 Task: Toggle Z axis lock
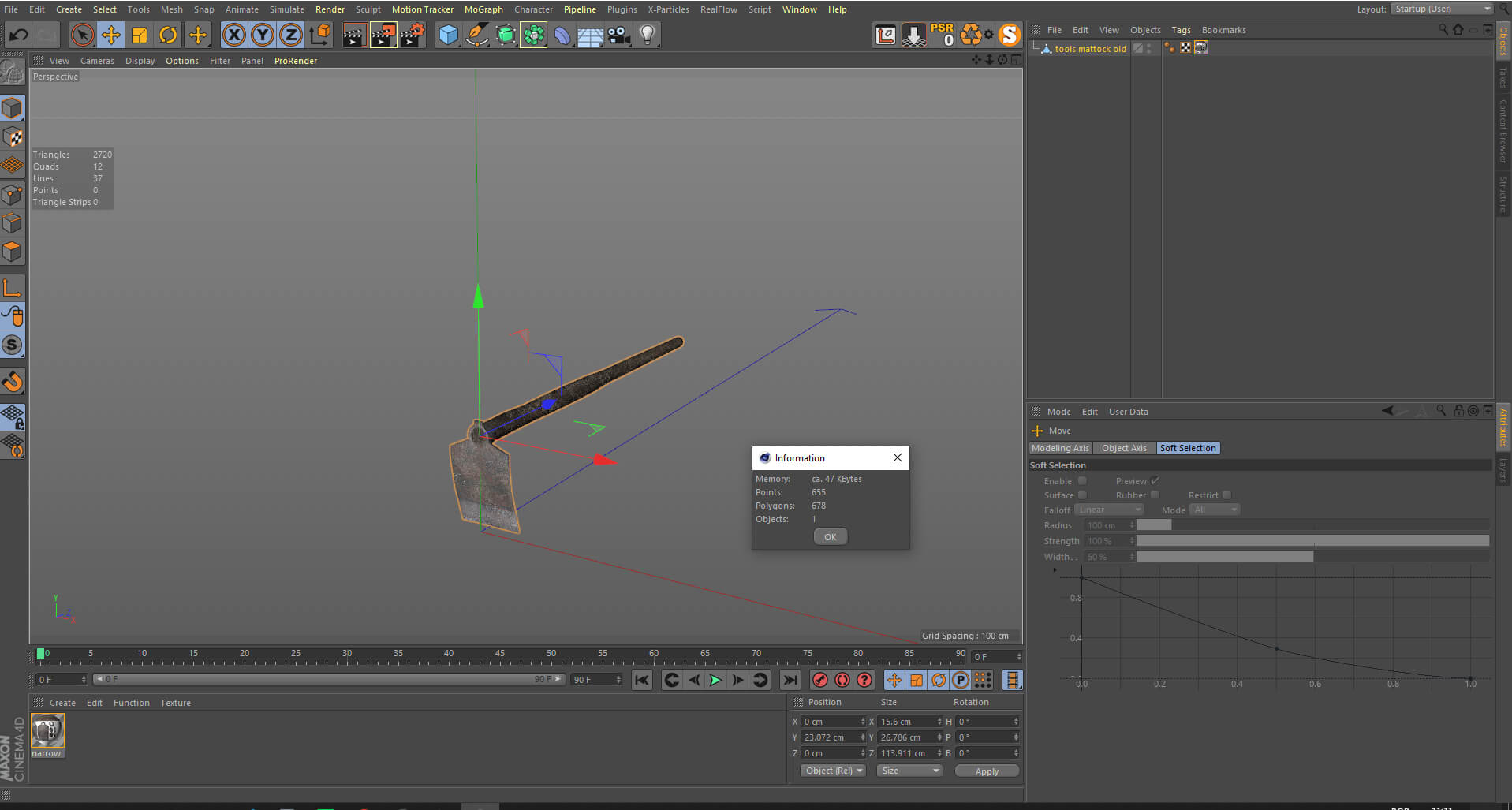[x=291, y=35]
